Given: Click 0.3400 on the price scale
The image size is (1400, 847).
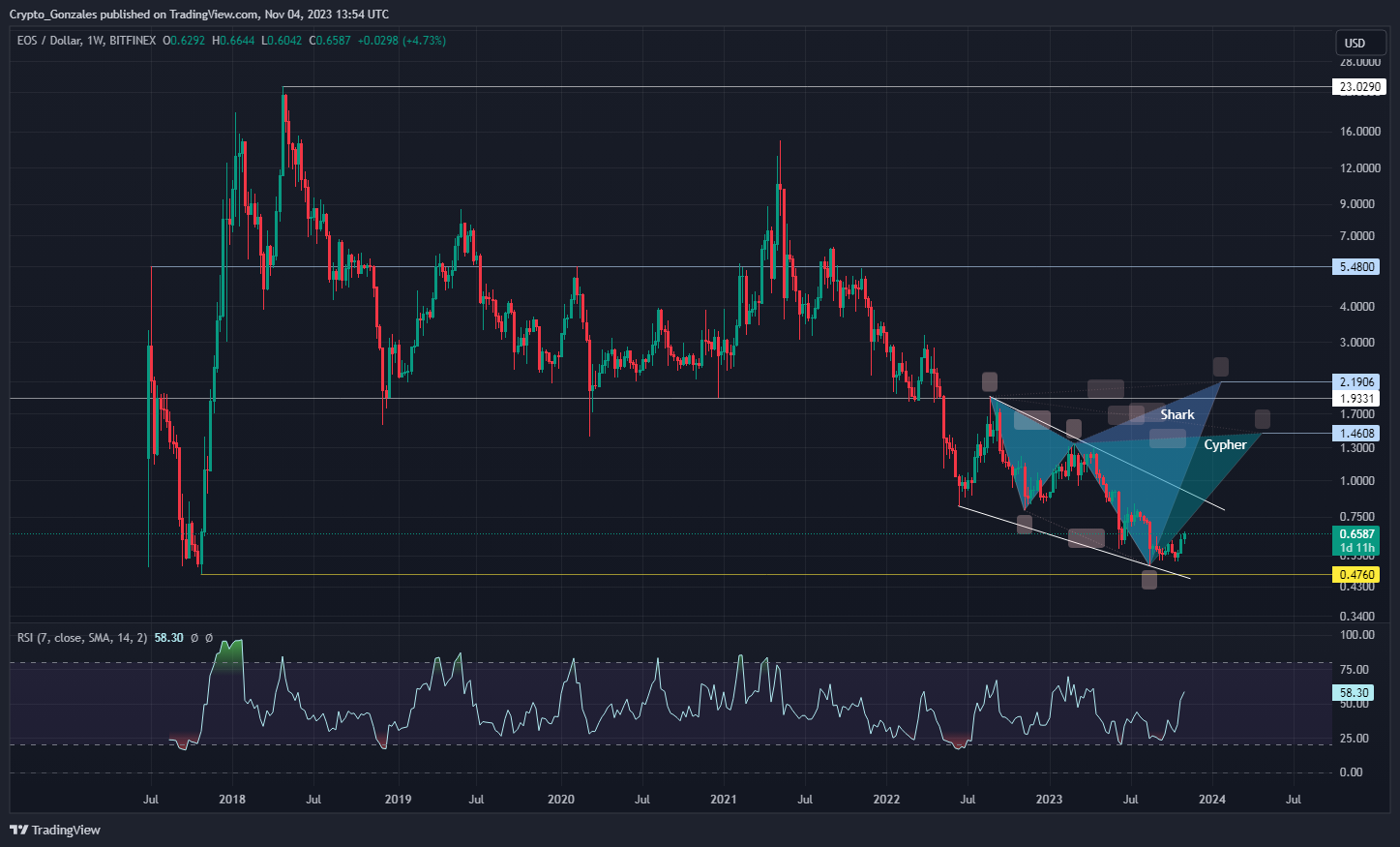Looking at the screenshot, I should pyautogui.click(x=1357, y=617).
